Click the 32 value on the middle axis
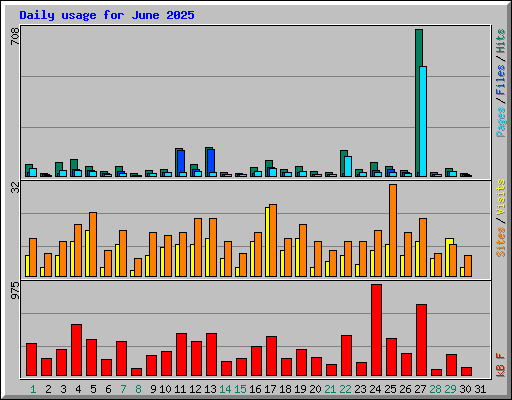 point(15,188)
